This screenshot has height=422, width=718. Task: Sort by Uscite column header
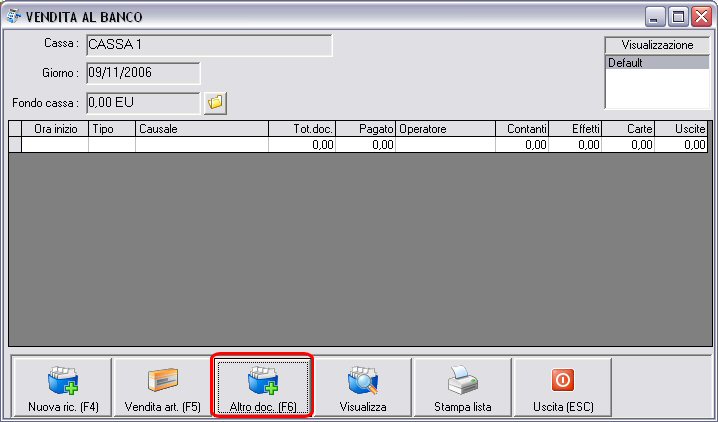(x=681, y=129)
